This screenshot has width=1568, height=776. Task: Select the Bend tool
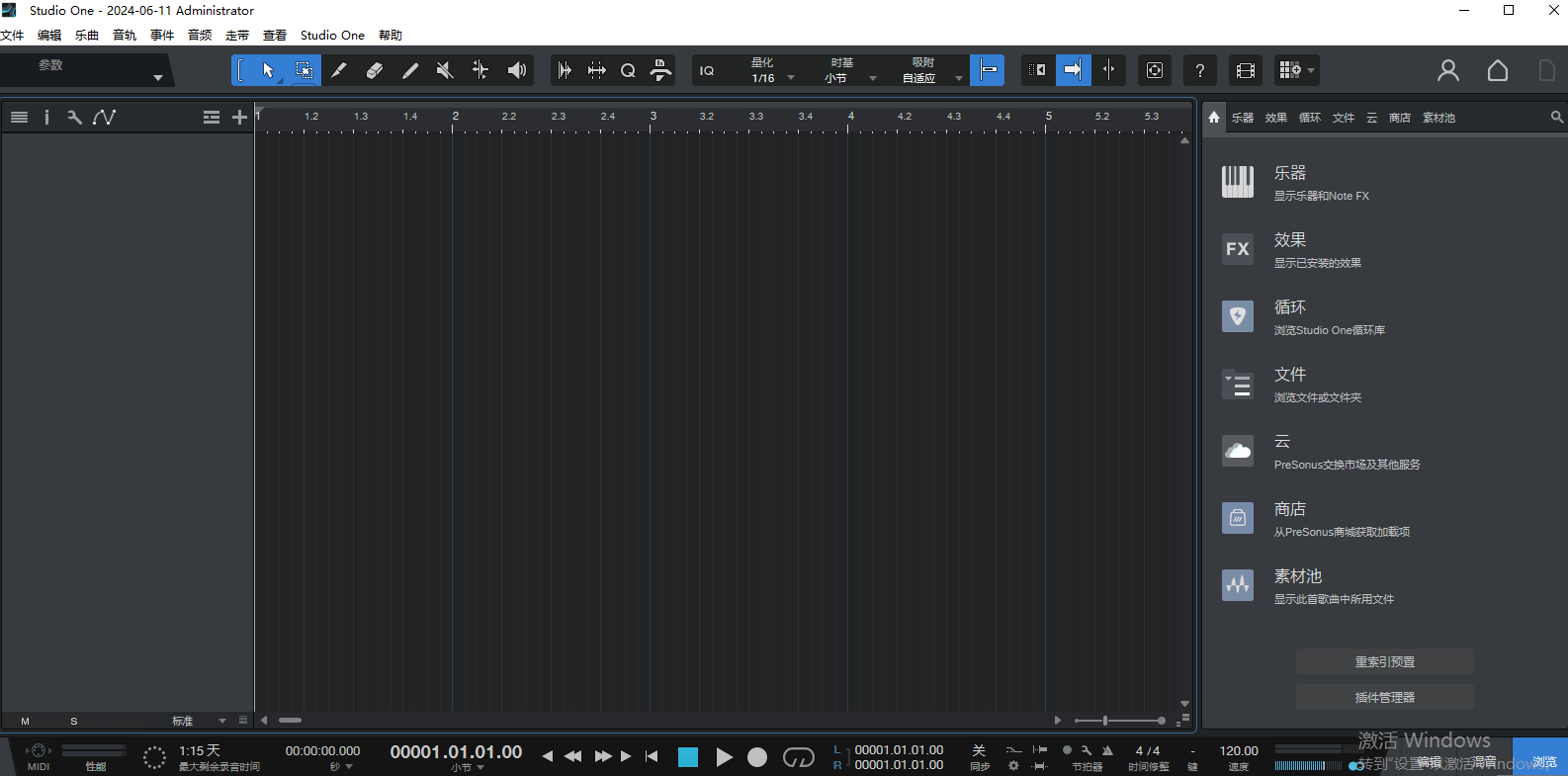pos(480,70)
